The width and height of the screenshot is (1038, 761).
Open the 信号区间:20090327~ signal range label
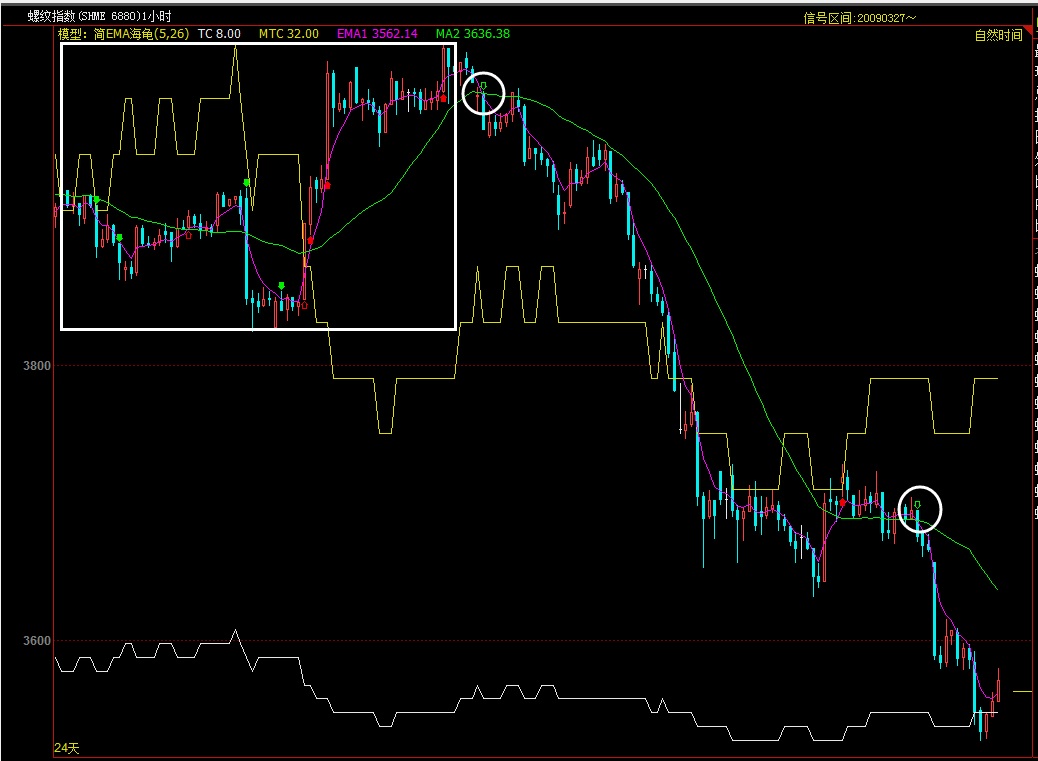click(860, 17)
